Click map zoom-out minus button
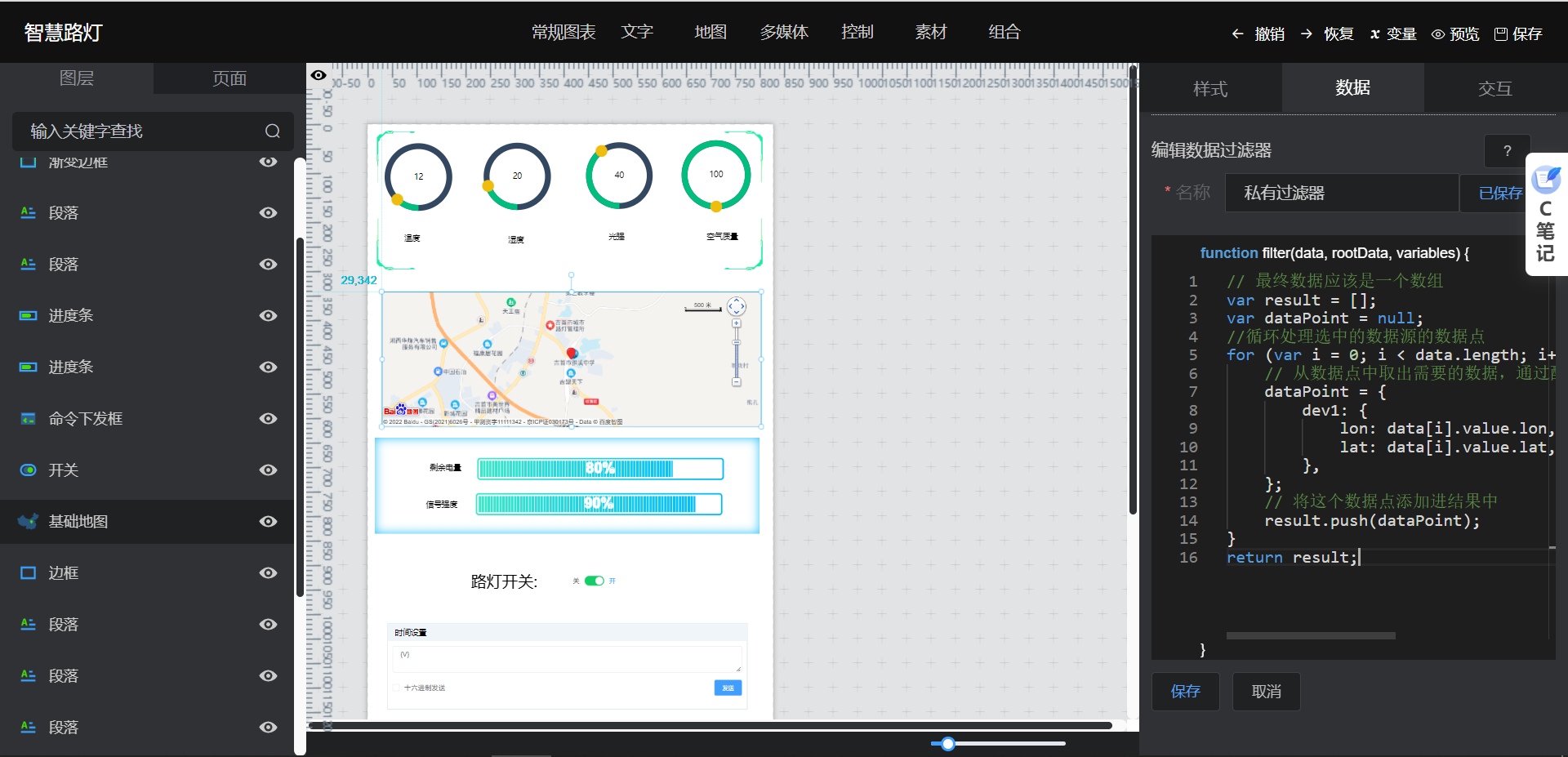Screen dimensions: 1568x757 point(736,381)
